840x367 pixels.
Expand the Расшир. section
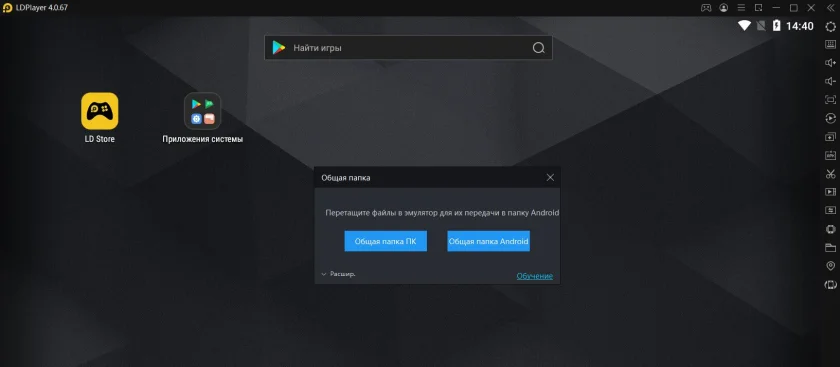coord(338,274)
